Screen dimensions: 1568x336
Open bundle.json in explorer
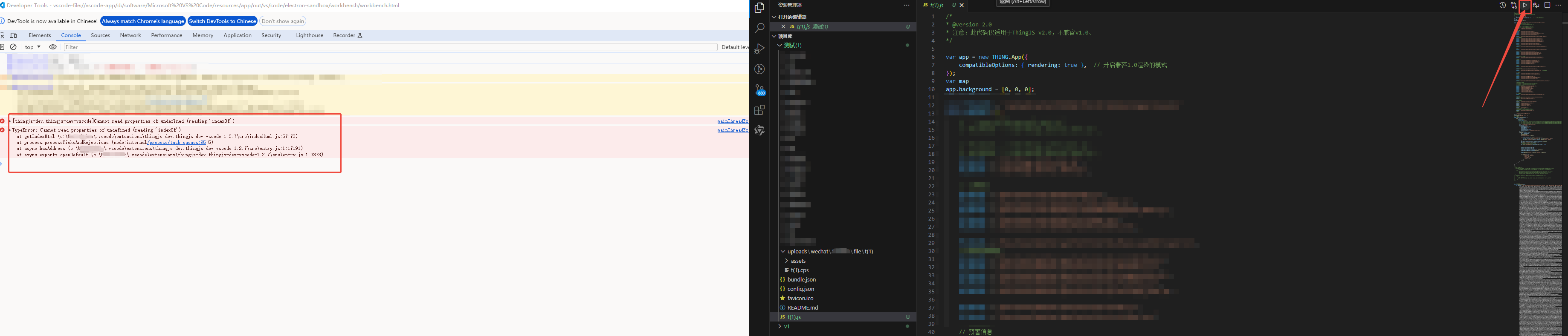843,279
